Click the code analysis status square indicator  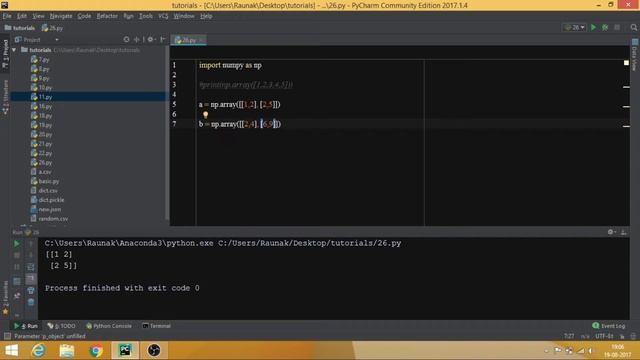pos(626,63)
